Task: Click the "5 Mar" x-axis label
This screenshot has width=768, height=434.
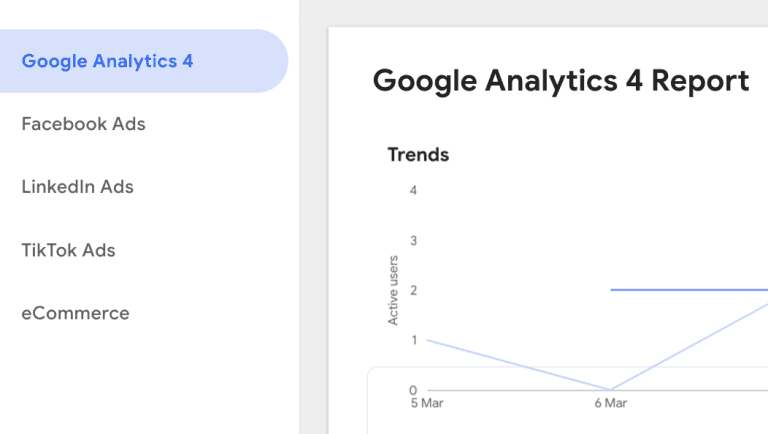Action: coord(427,403)
